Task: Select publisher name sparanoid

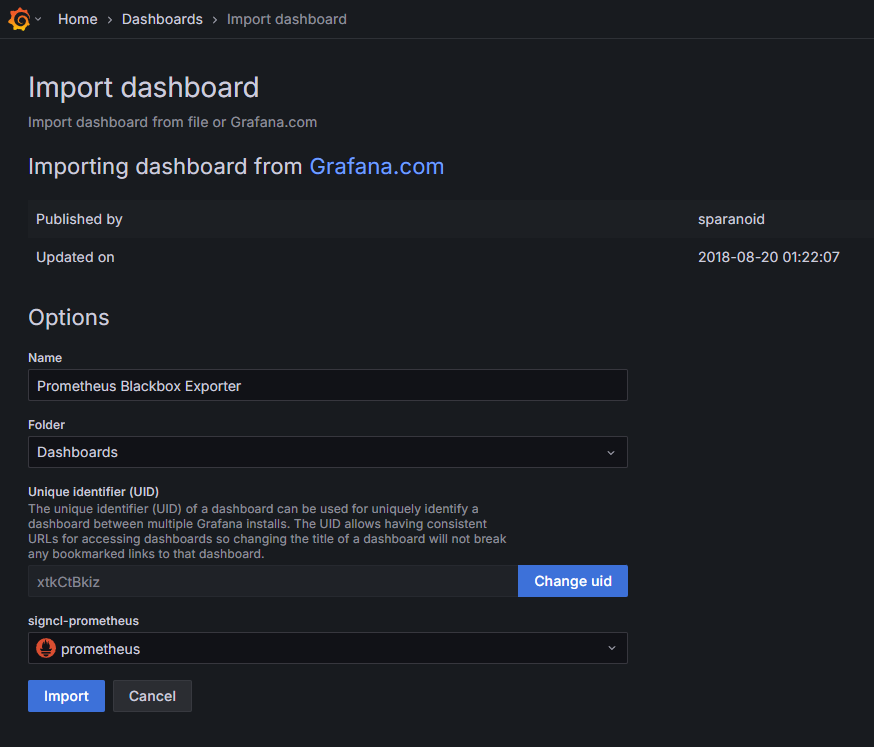Action: (731, 219)
